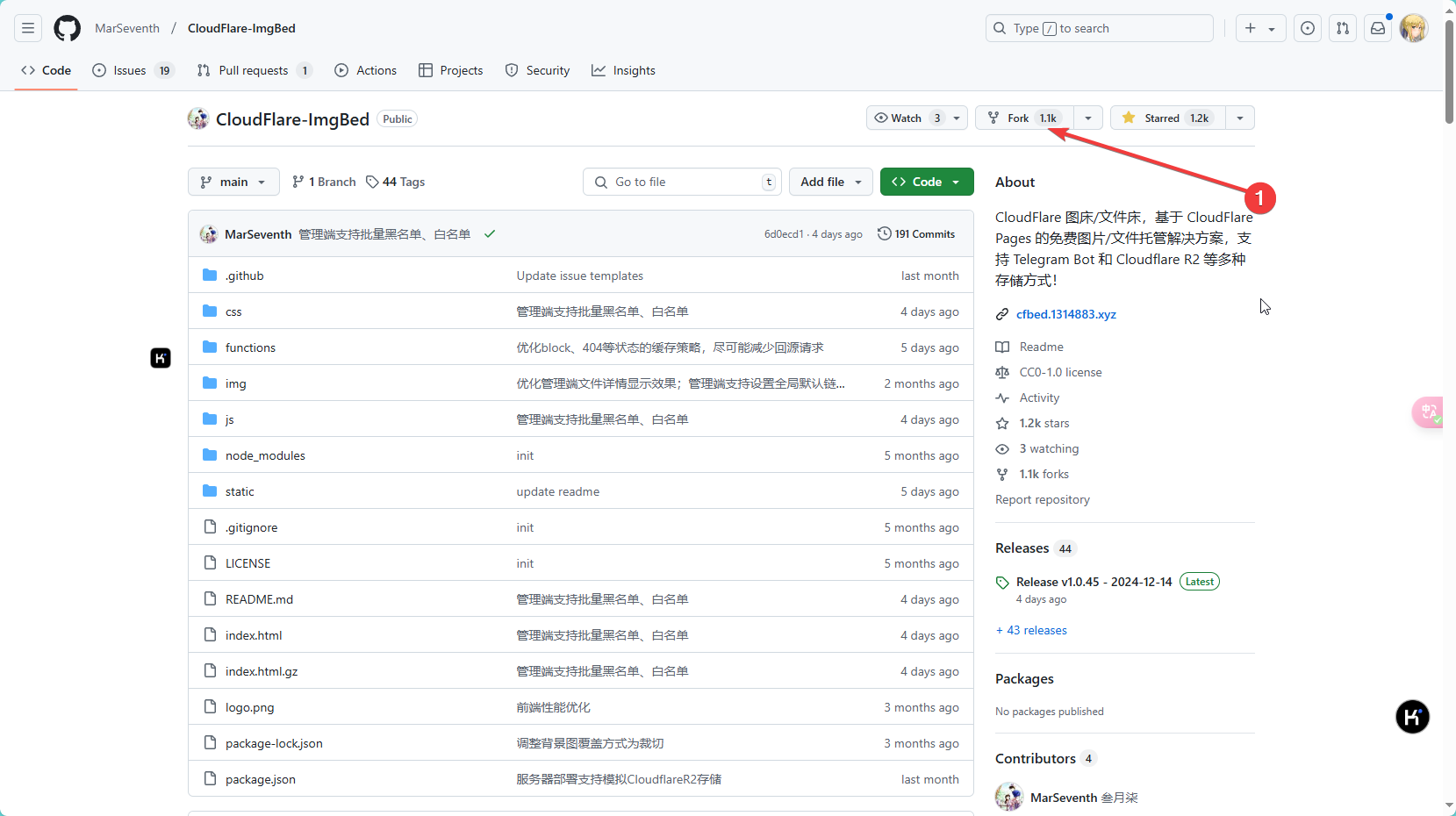
Task: Open the package-lock.json file
Action: pyautogui.click(x=274, y=743)
